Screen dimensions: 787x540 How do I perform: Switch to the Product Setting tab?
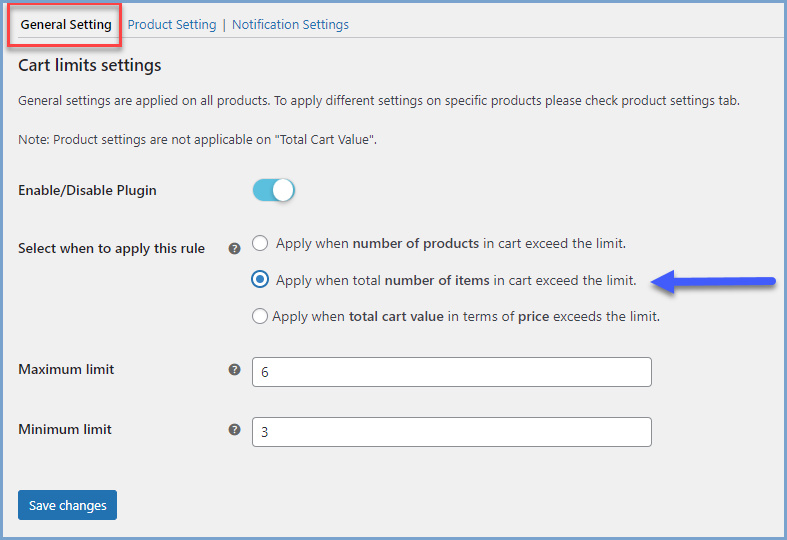pos(172,25)
